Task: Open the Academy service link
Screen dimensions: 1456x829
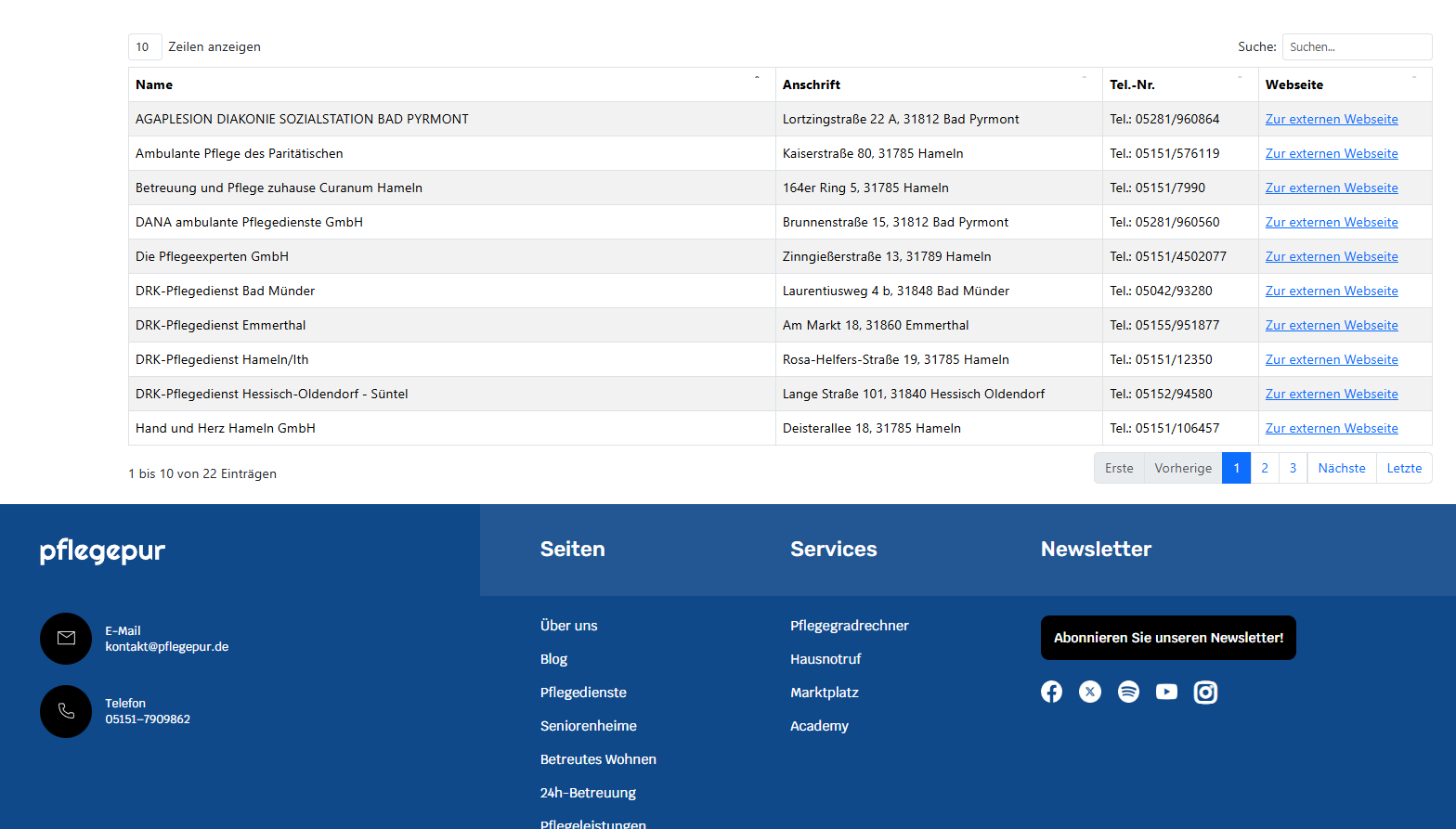Action: [x=819, y=726]
